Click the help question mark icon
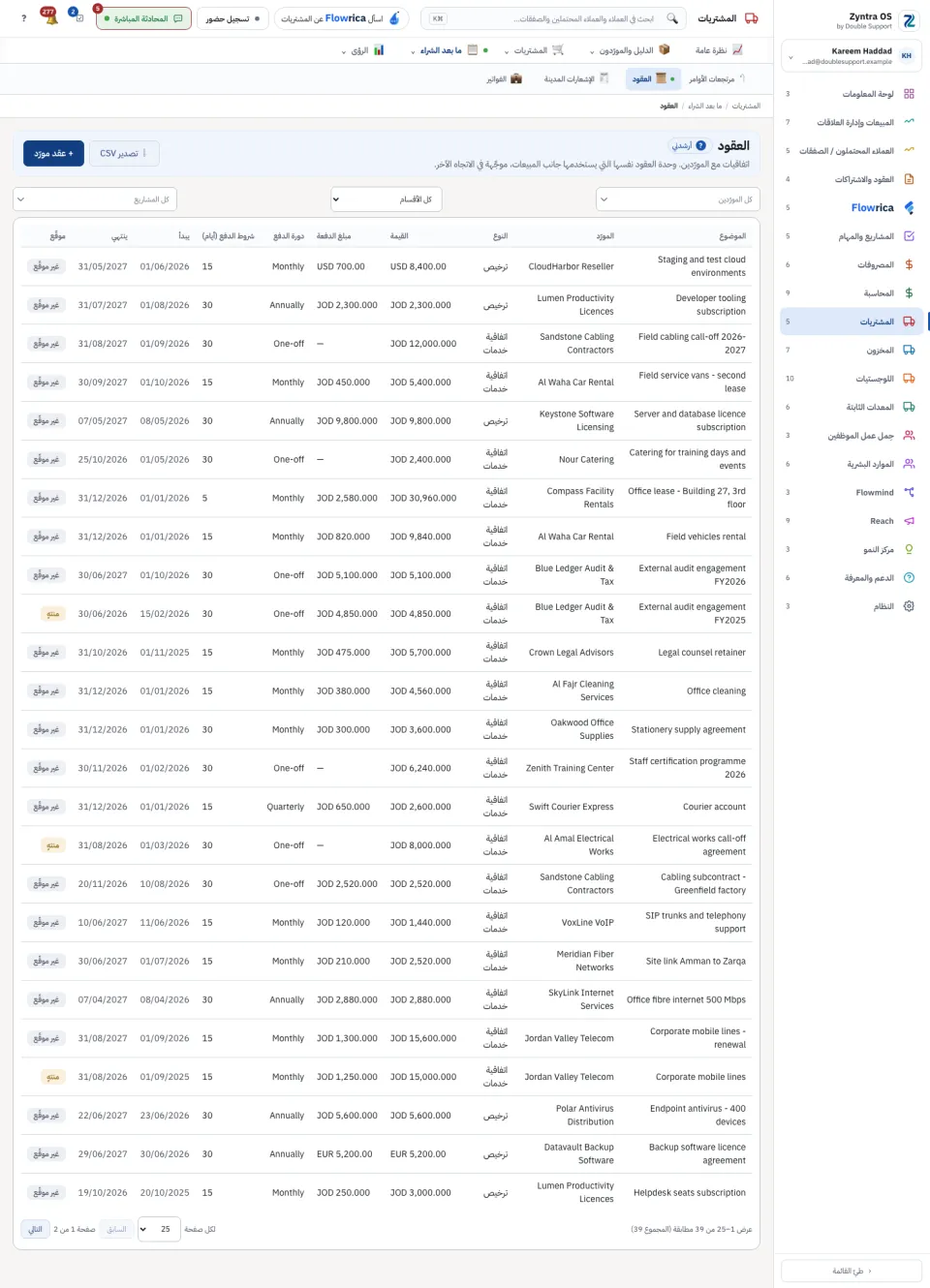Image resolution: width=930 pixels, height=1288 pixels. [x=24, y=18]
